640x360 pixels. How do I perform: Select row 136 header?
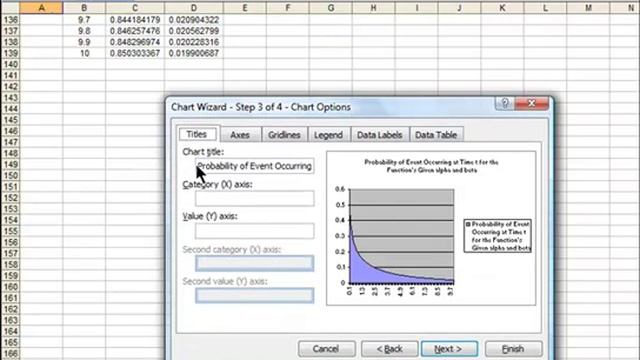tap(10, 20)
